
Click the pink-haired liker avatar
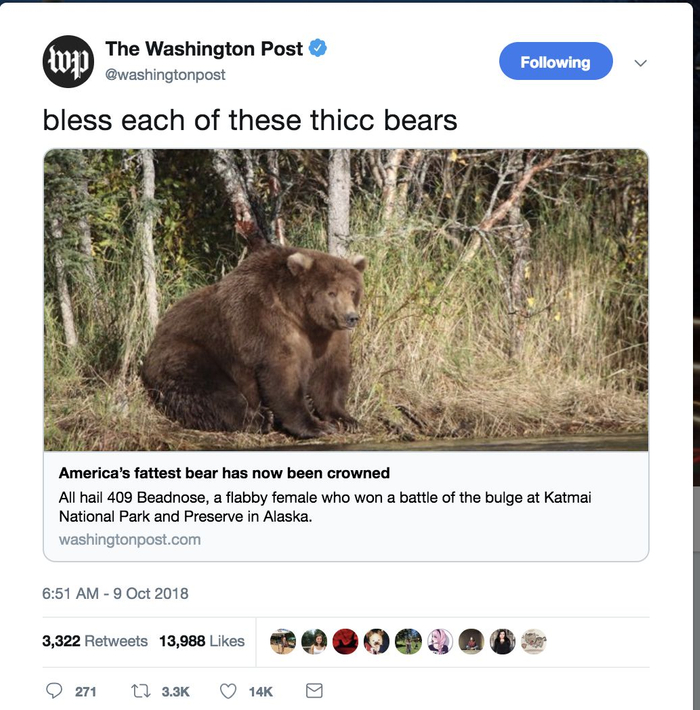pyautogui.click(x=439, y=642)
